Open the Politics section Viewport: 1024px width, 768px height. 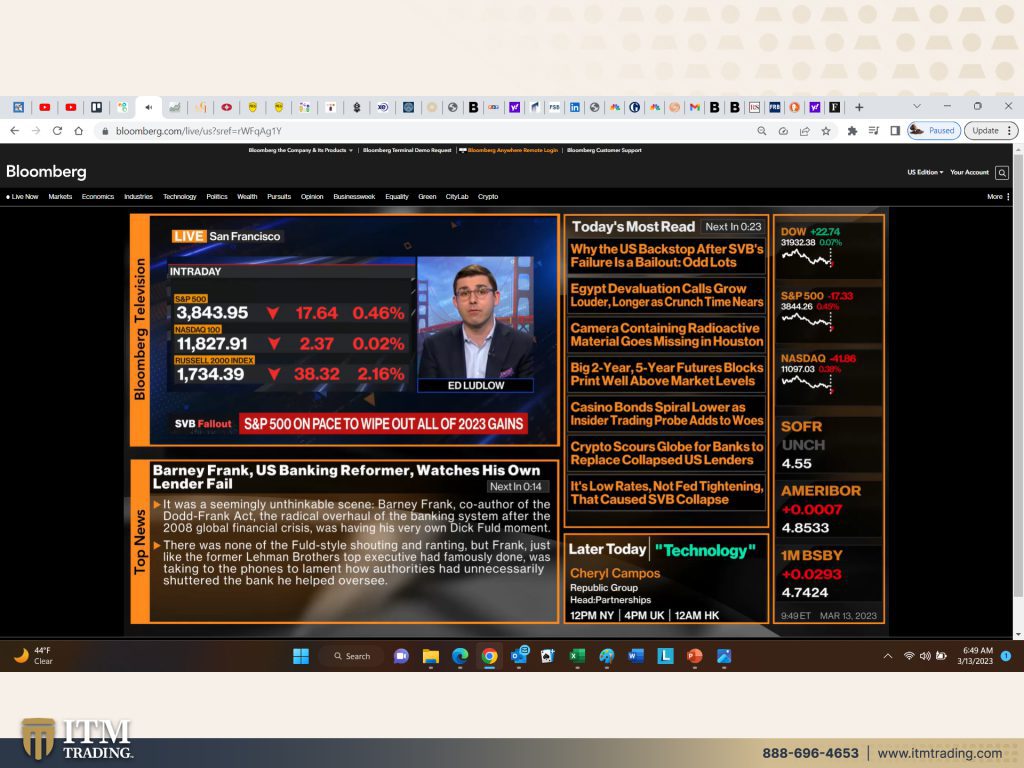[x=217, y=197]
